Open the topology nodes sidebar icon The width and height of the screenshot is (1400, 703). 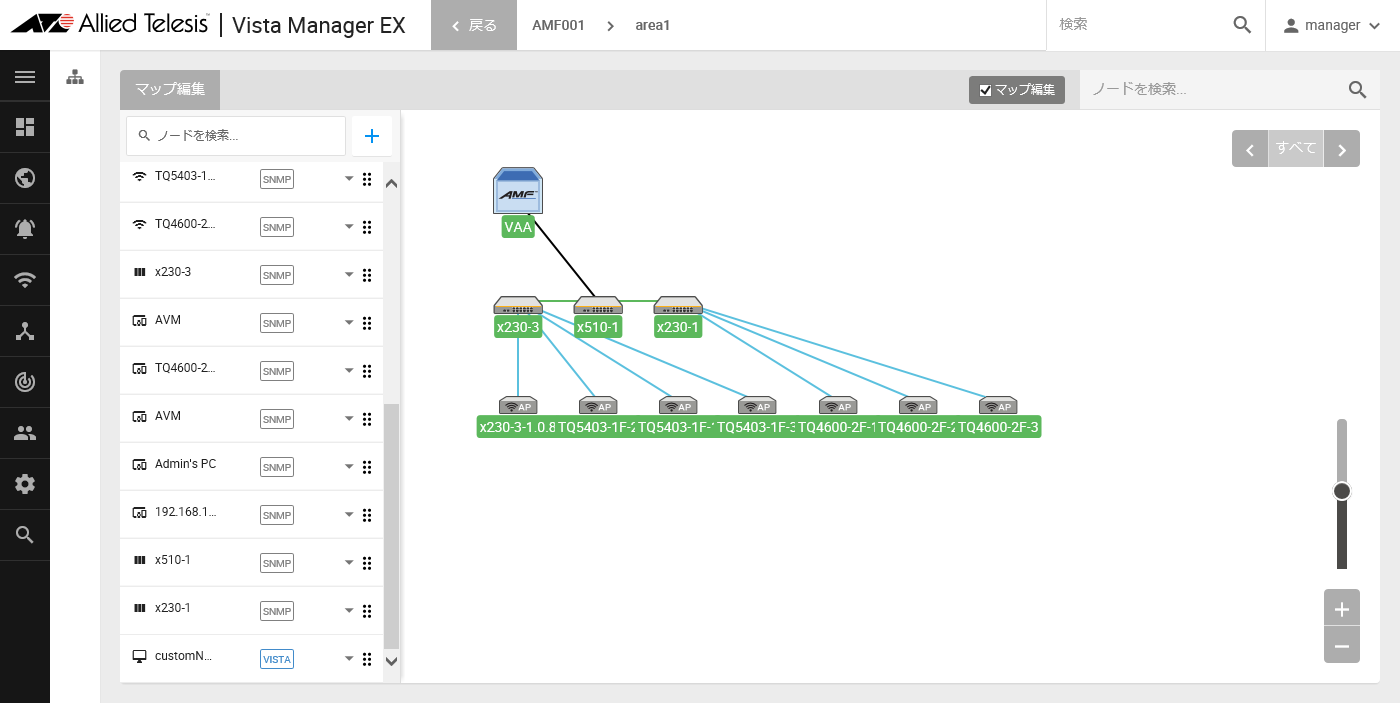point(25,331)
